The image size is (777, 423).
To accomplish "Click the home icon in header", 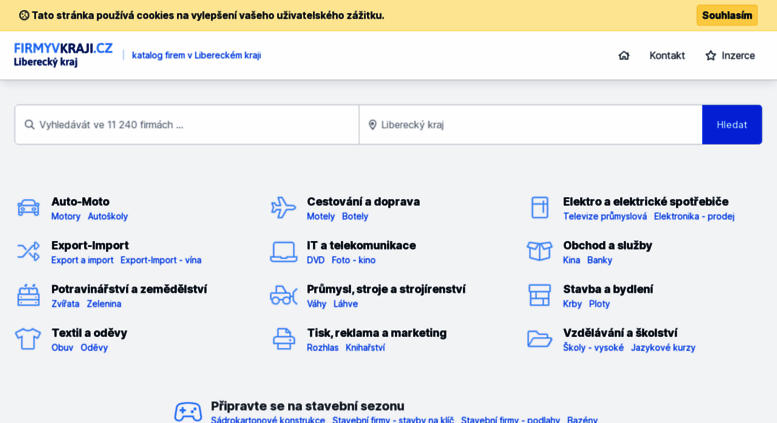I will 624,55.
